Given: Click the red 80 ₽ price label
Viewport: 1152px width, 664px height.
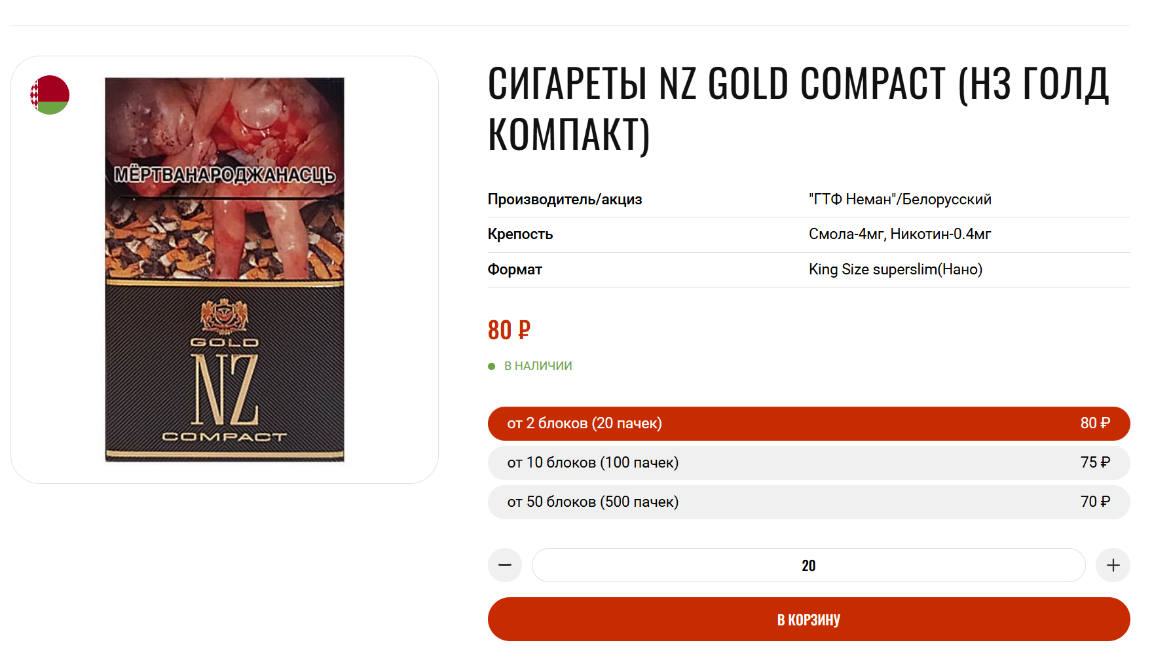Looking at the screenshot, I should pos(509,330).
